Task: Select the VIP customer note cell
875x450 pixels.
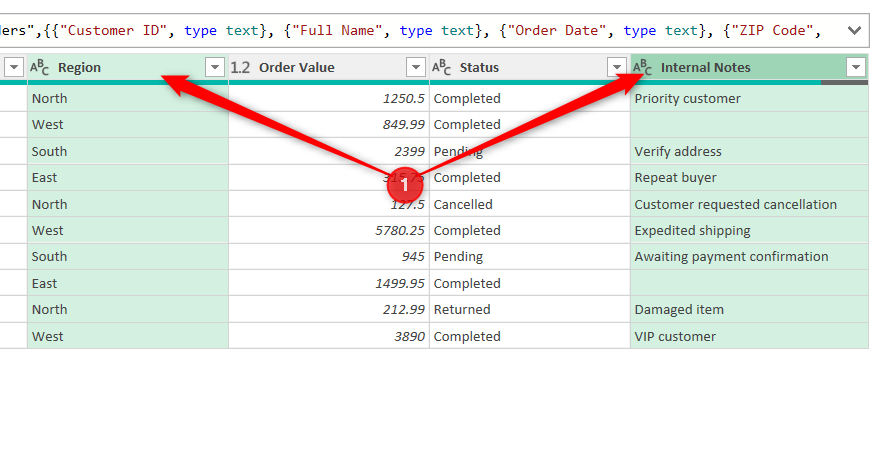Action: point(749,336)
